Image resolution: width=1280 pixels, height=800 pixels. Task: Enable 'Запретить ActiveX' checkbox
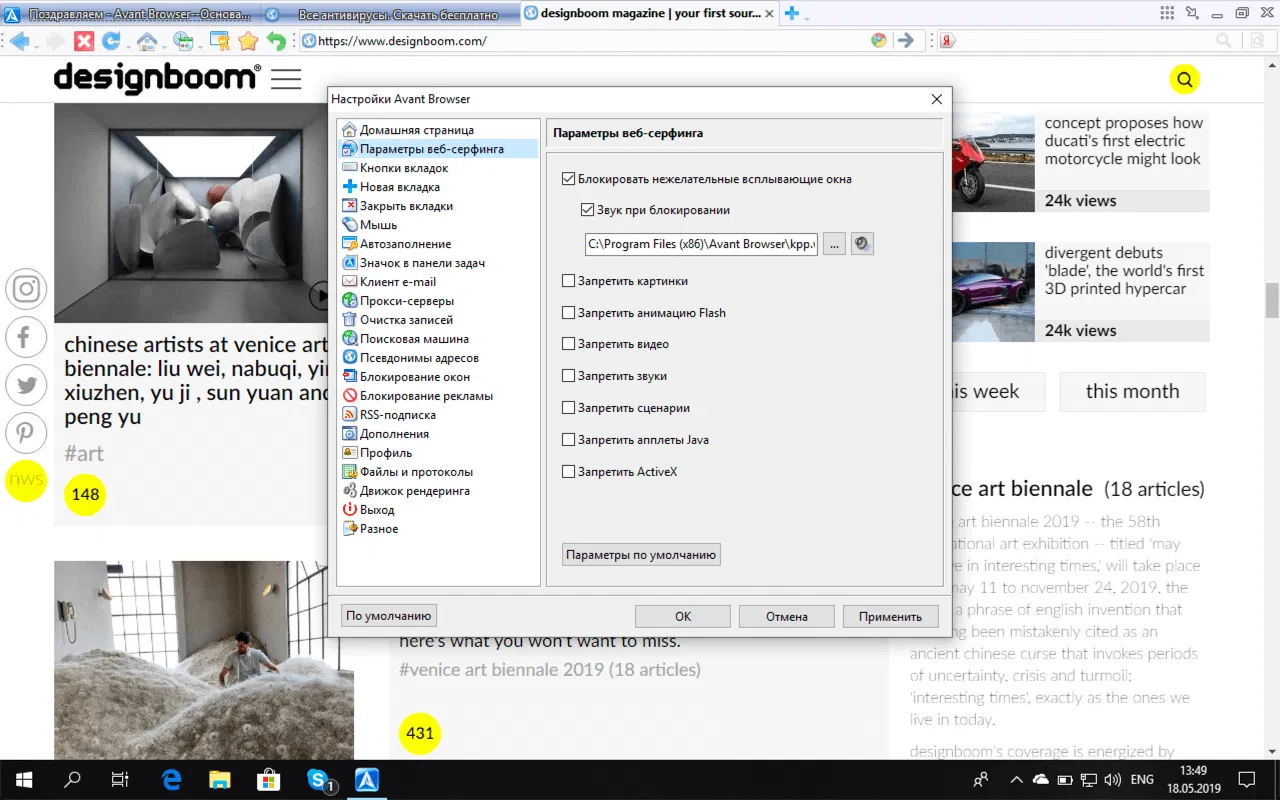pyautogui.click(x=569, y=472)
